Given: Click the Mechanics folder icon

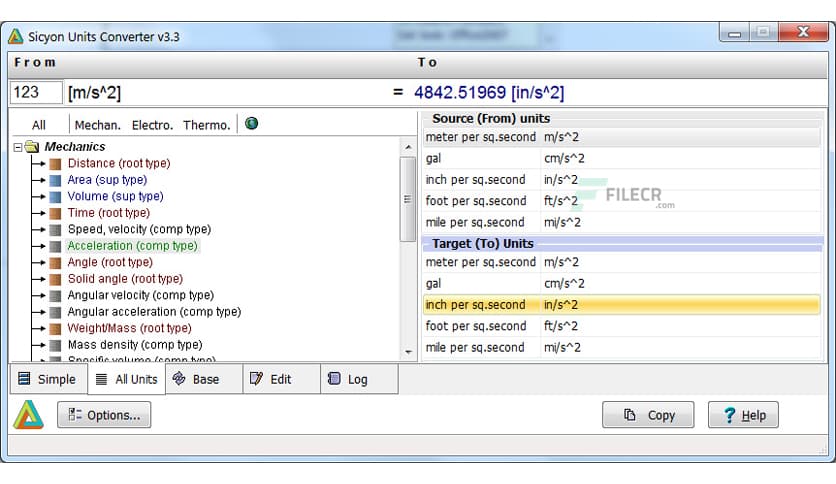Looking at the screenshot, I should click(x=32, y=147).
